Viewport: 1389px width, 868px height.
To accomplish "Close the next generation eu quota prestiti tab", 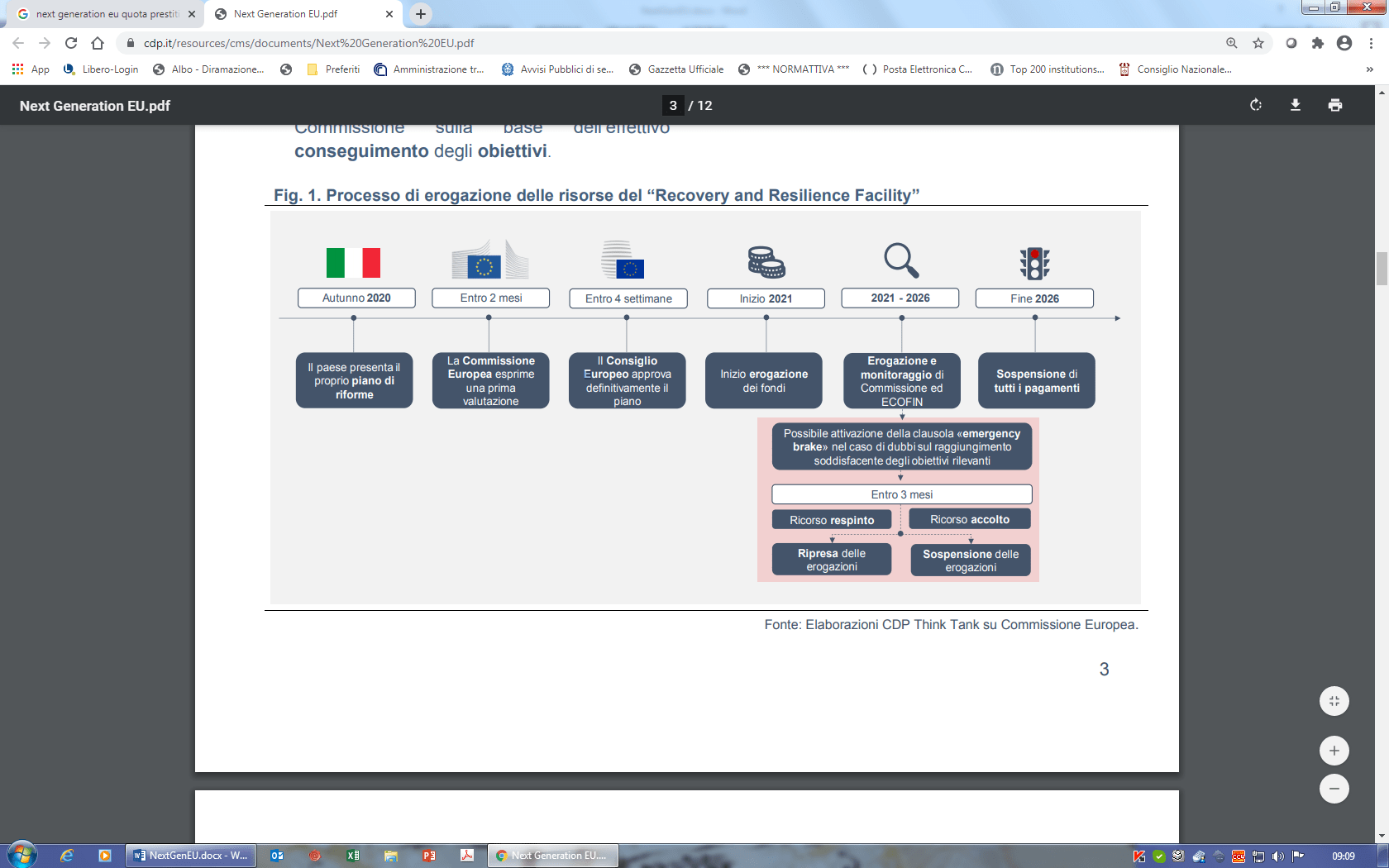I will 192,14.
